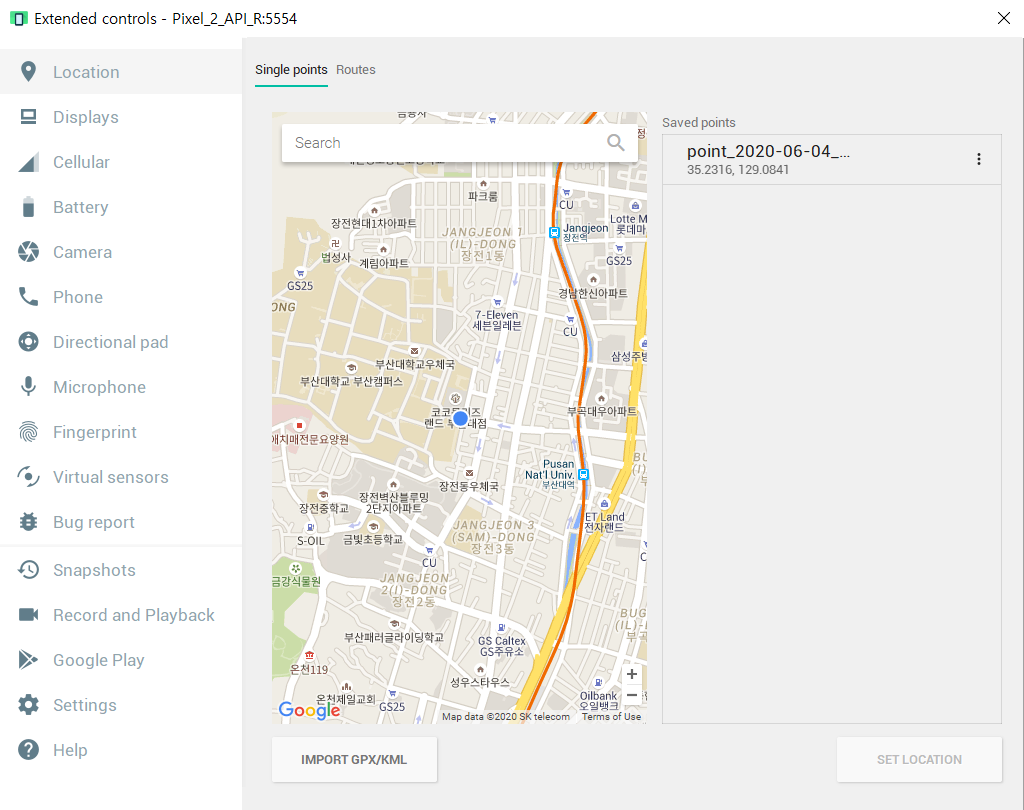The image size is (1024, 810).
Task: Open the Settings gear icon
Action: click(28, 705)
